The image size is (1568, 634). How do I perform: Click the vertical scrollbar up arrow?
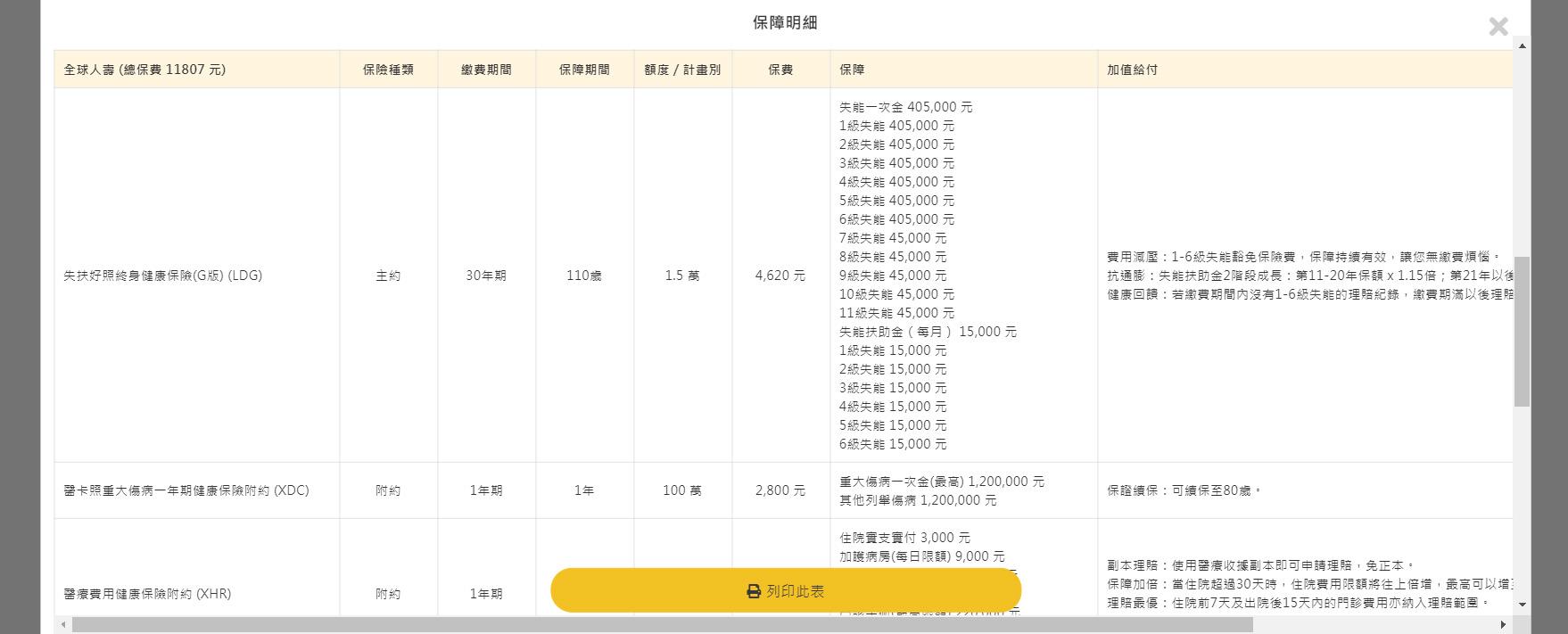click(1523, 45)
